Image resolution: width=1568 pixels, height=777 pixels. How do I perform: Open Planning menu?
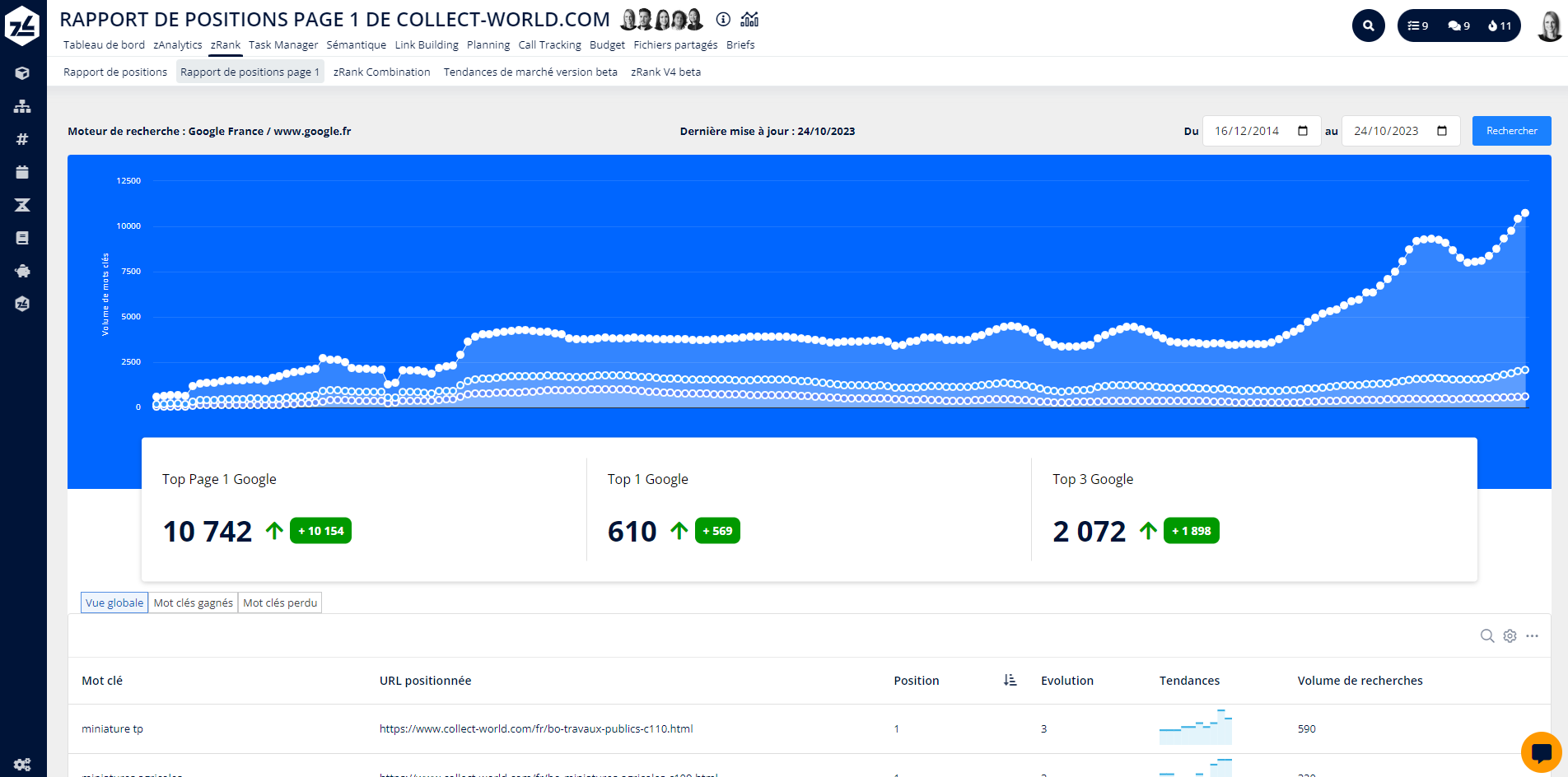[x=488, y=44]
